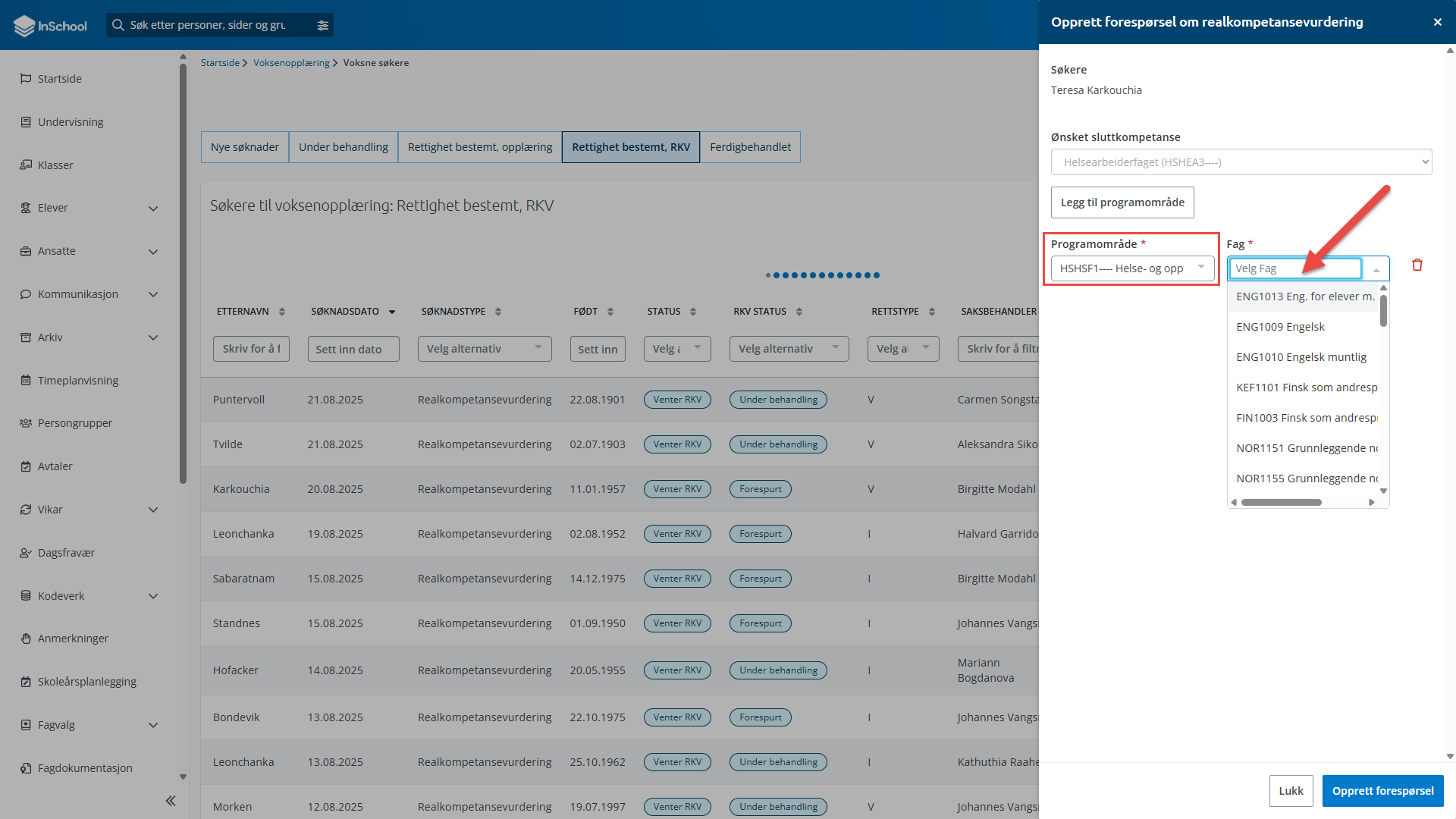Click the Avtaler calendar-check icon
Viewport: 1456px width, 819px height.
point(26,466)
